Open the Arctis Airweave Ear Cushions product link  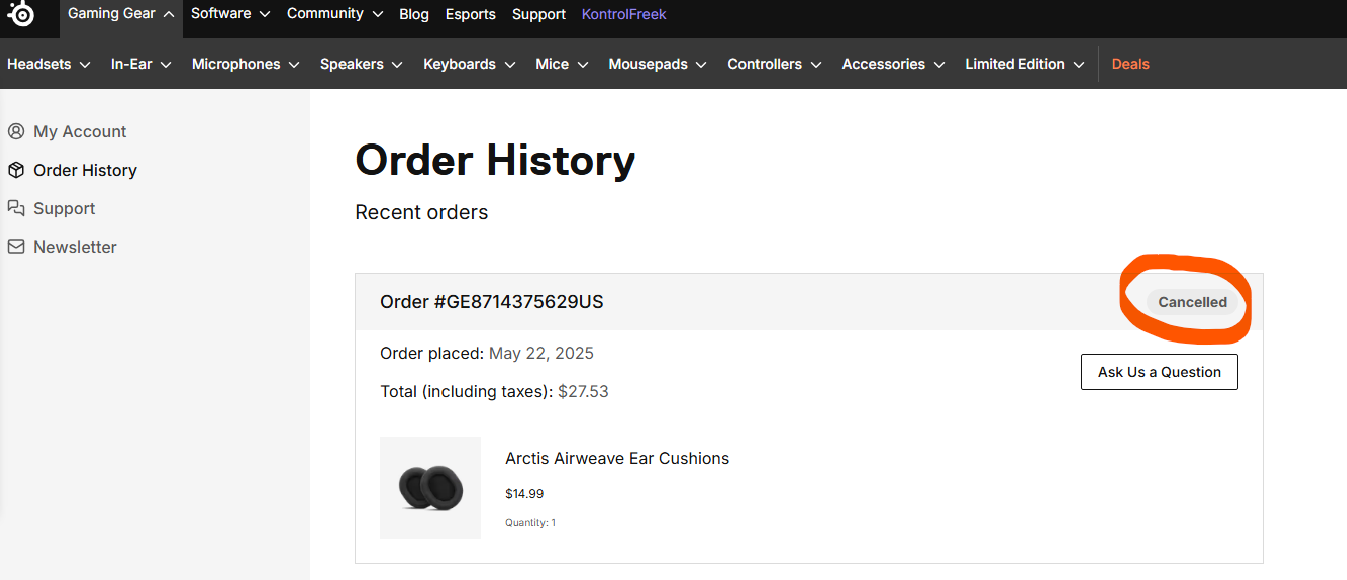pyautogui.click(x=616, y=458)
